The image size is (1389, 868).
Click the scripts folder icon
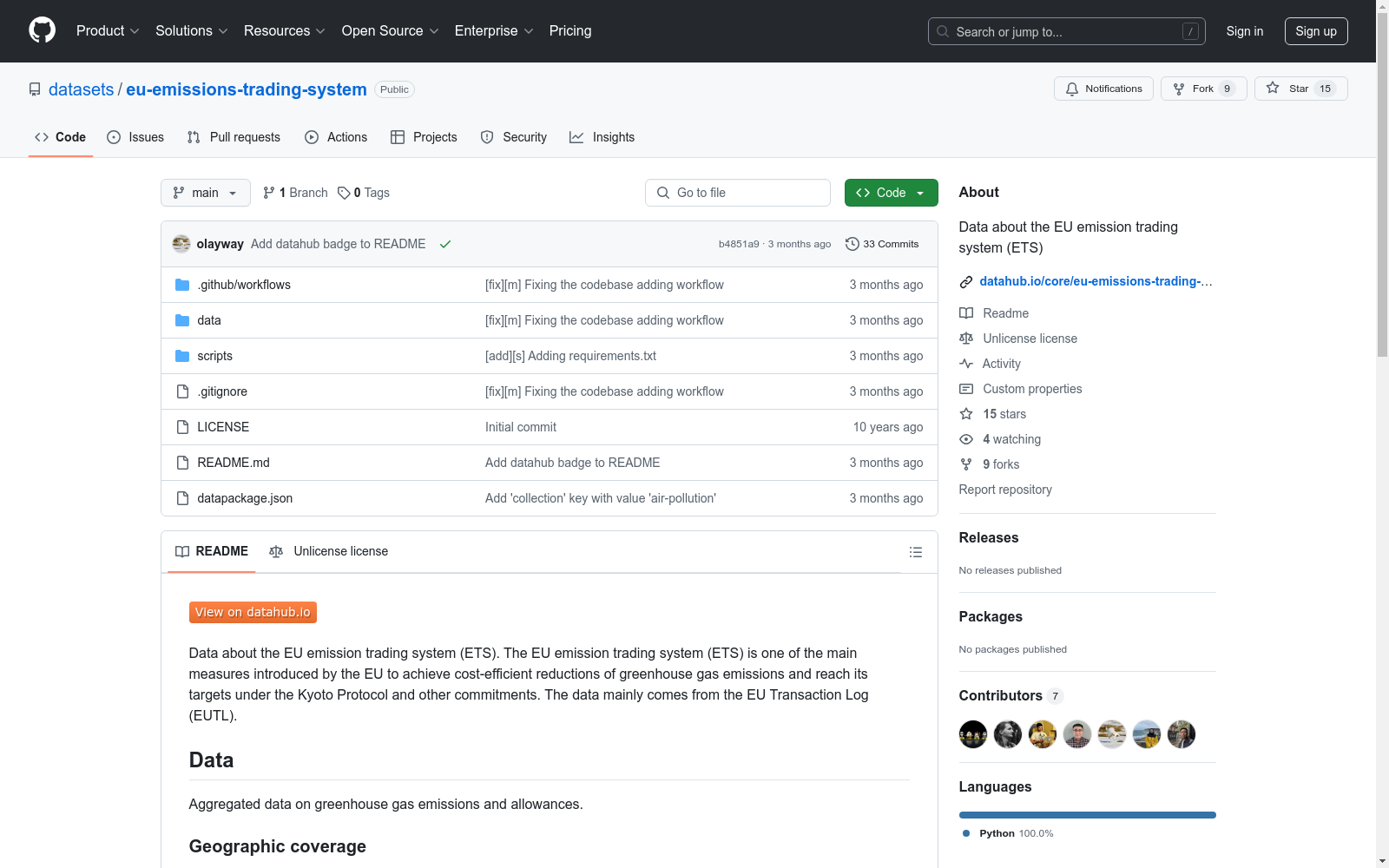point(182,356)
